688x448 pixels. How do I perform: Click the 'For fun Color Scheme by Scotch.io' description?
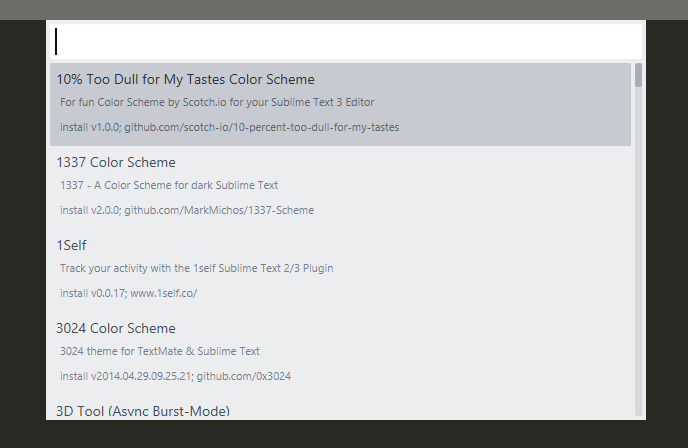217,102
